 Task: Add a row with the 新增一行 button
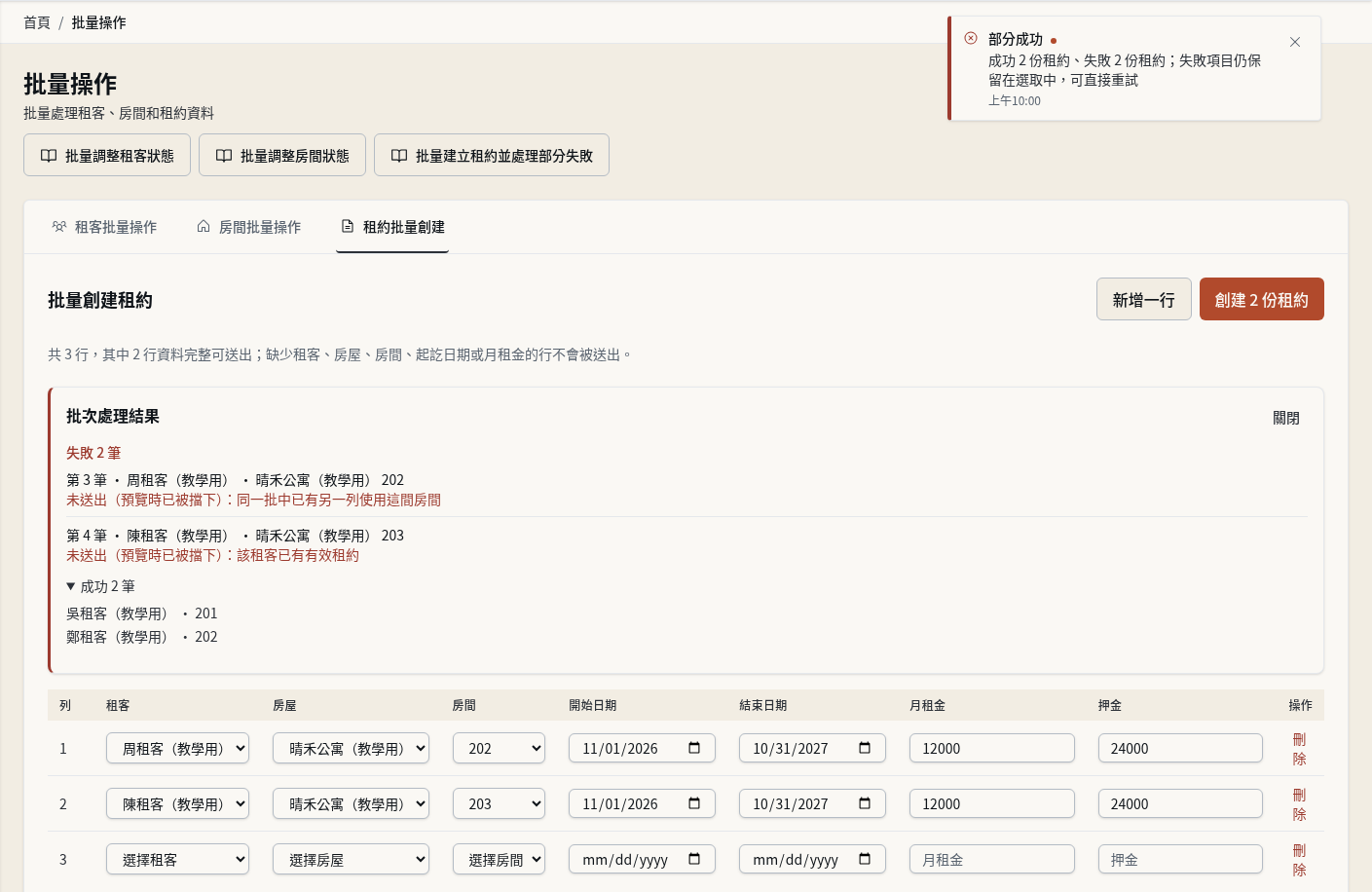tap(1144, 299)
